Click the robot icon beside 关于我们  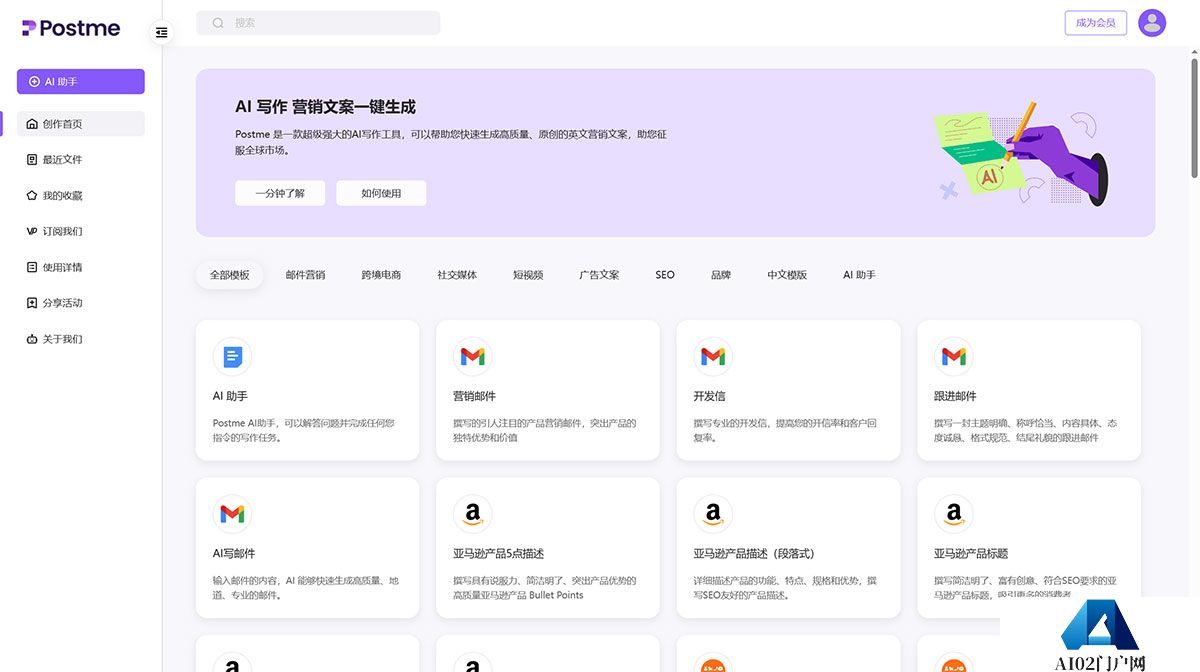[x=32, y=339]
